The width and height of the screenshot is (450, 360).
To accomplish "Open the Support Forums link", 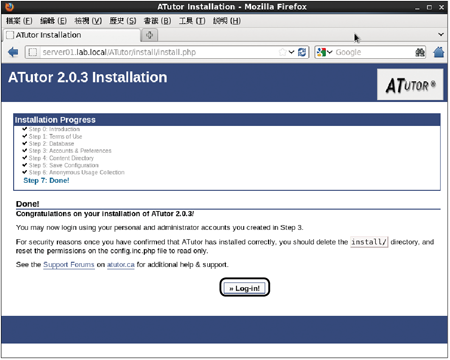I will click(x=69, y=265).
